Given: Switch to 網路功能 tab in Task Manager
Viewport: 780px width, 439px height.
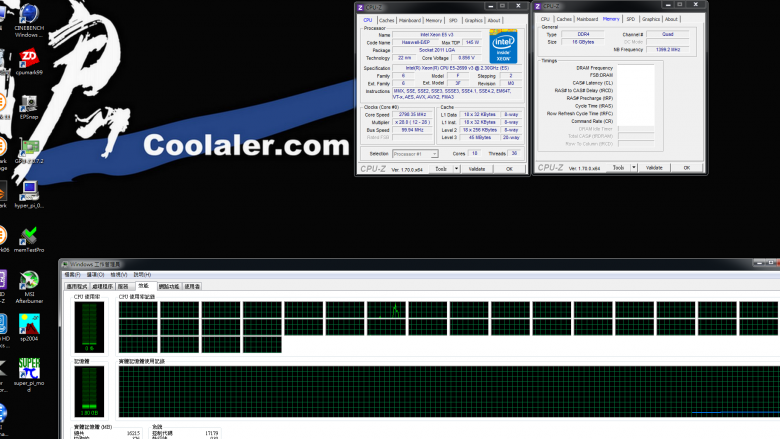Looking at the screenshot, I should [169, 286].
